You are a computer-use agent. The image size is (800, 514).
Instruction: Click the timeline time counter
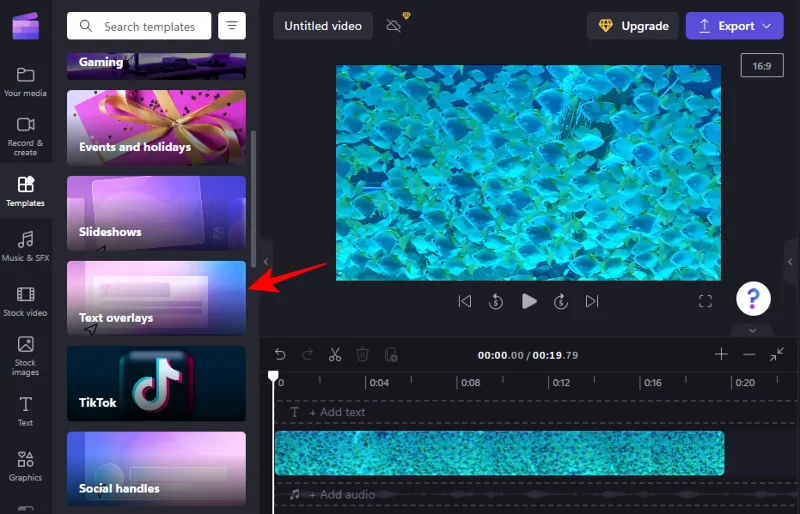pyautogui.click(x=528, y=355)
